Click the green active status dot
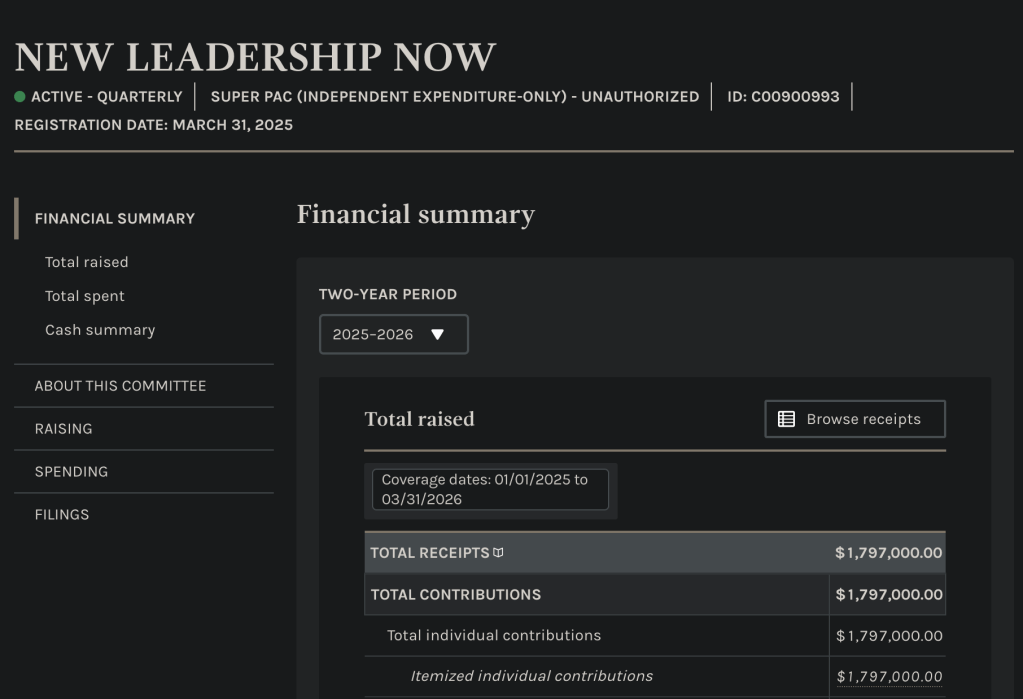Image resolution: width=1023 pixels, height=699 pixels. pos(20,97)
